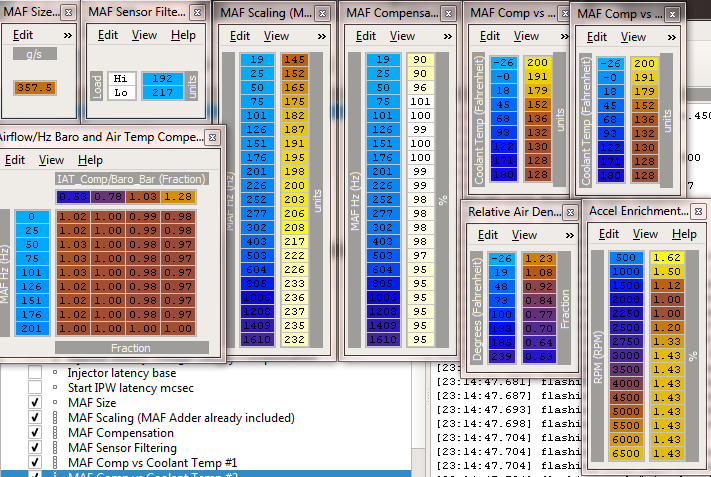Select the Start IPW latency mcsec item
Viewport: 711px width, 477px height.
click(131, 388)
